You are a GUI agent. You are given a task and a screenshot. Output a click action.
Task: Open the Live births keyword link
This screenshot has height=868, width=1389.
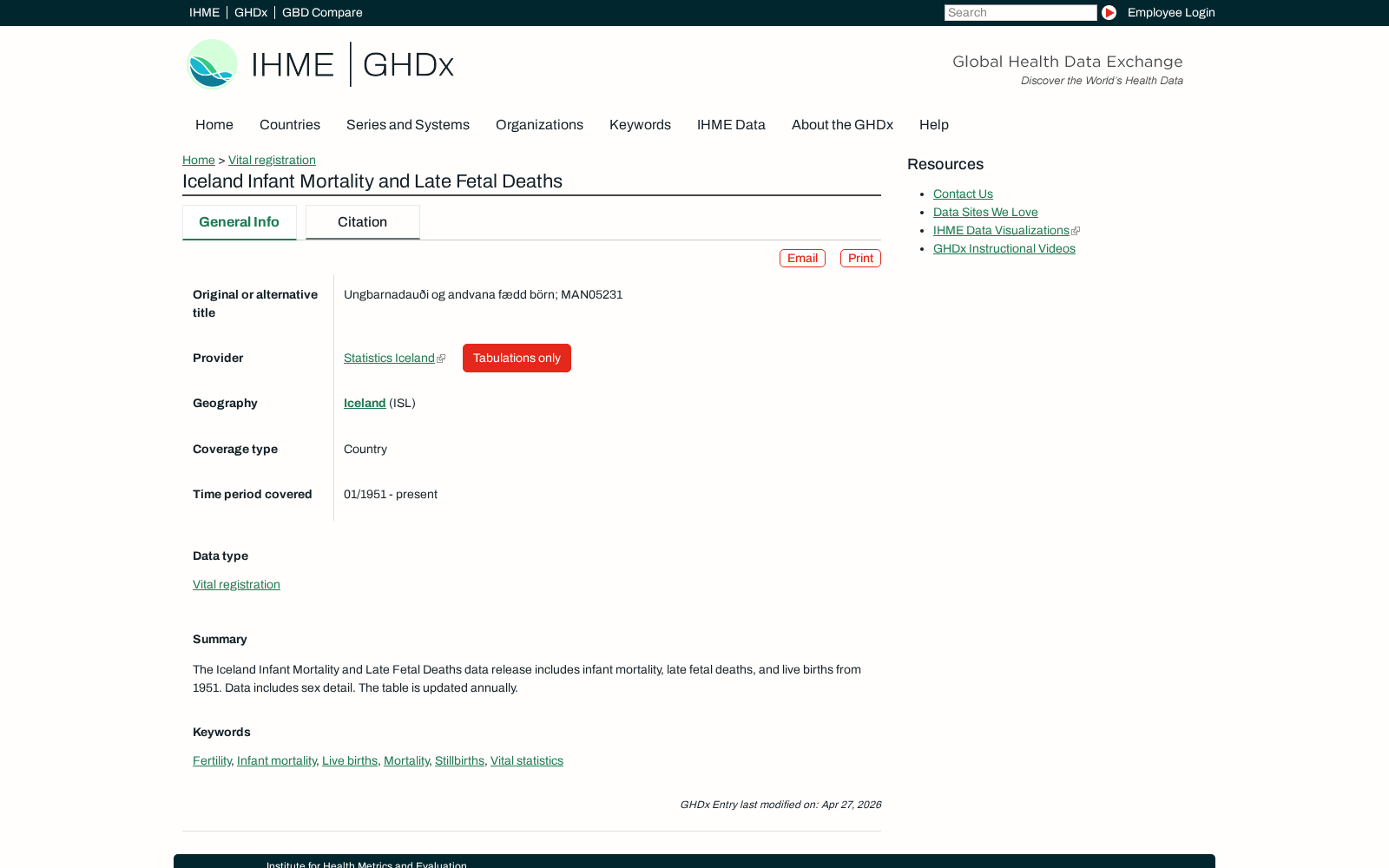[x=350, y=760]
